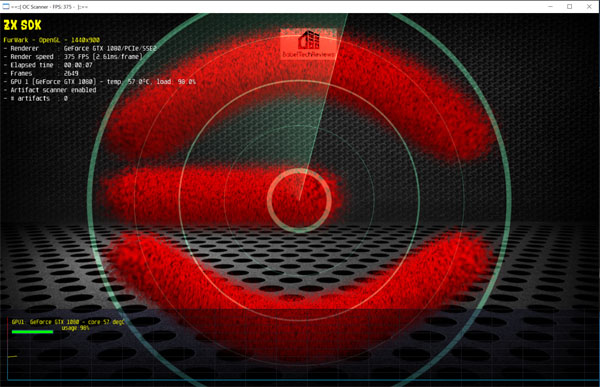Select the FurMark - OpenGL - 1440x900 line
Viewport: 600px width, 387px height.
[x=52, y=40]
